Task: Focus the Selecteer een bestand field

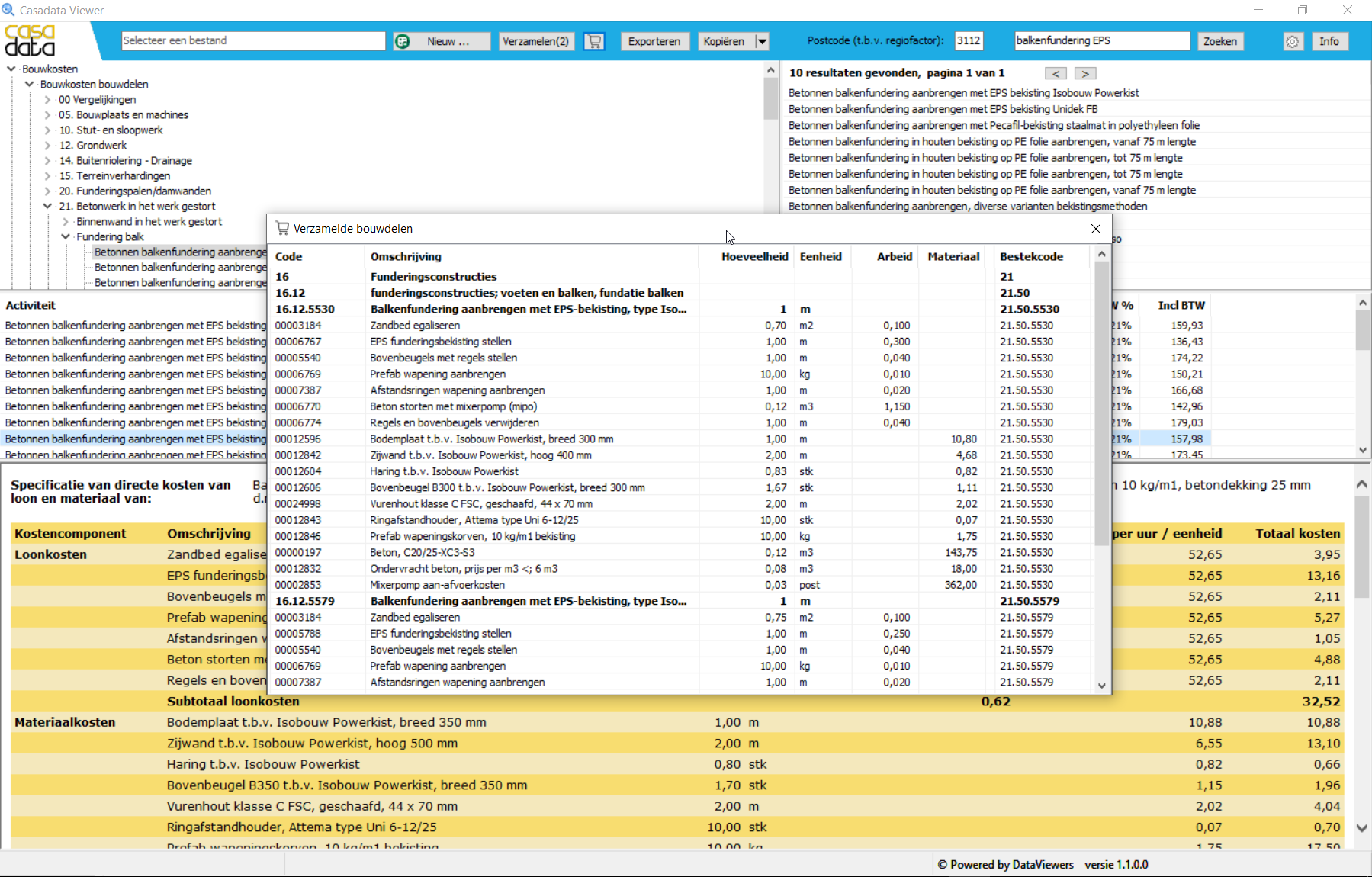Action: [x=254, y=40]
